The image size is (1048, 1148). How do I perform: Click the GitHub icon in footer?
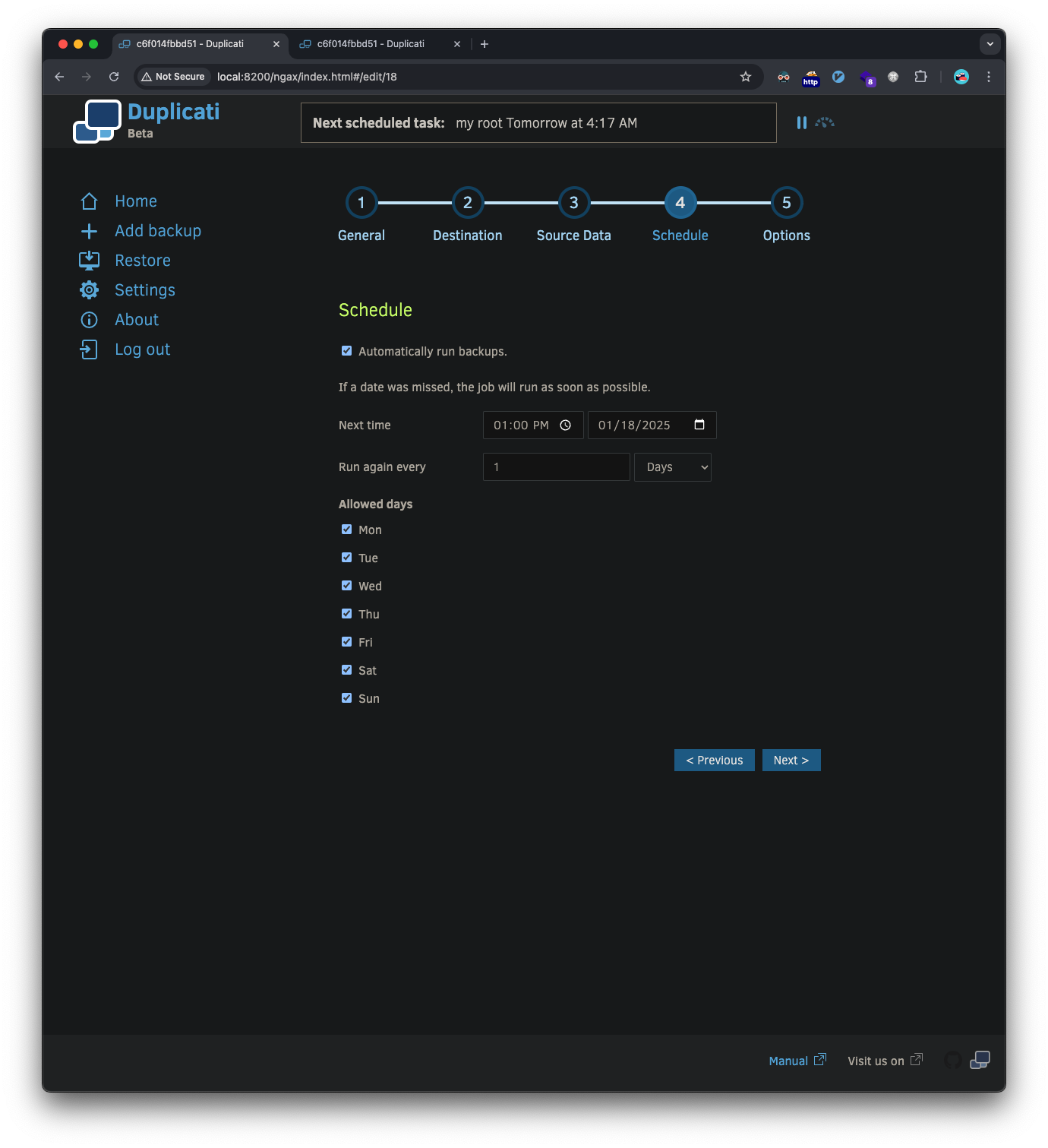coord(952,1060)
